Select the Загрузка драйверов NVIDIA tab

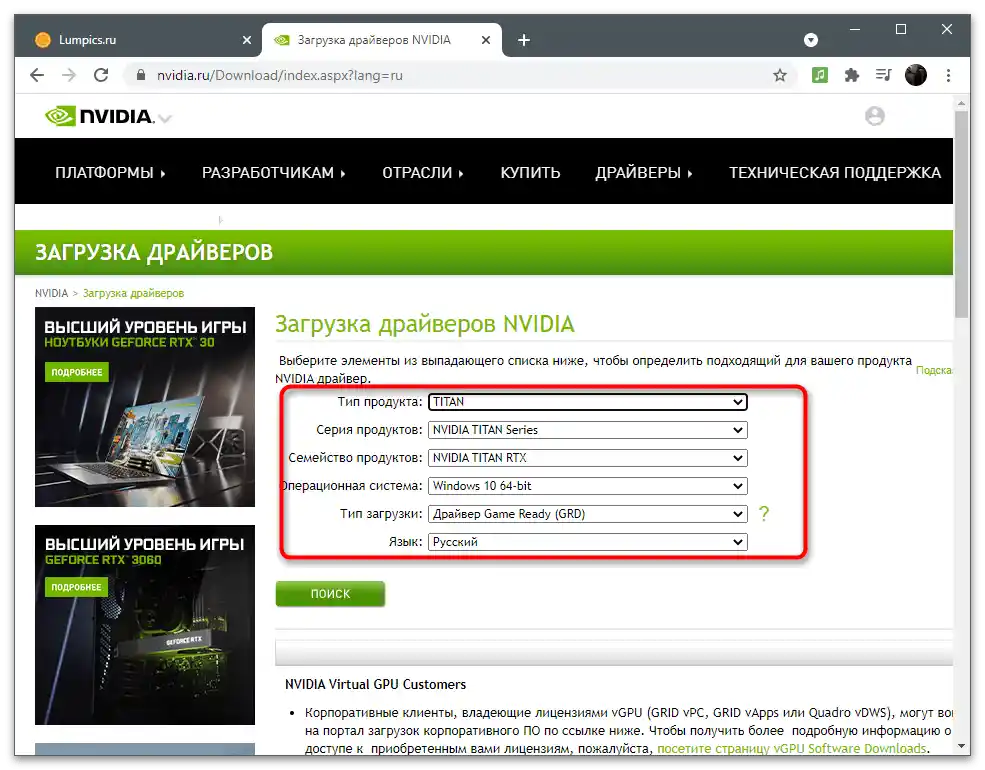[382, 40]
